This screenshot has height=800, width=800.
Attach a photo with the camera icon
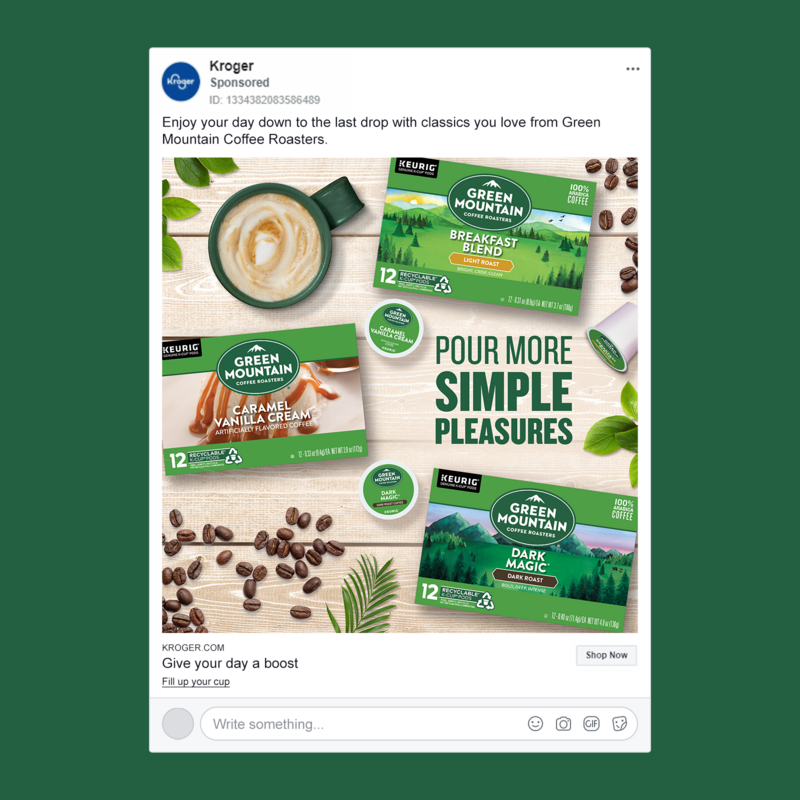point(563,723)
